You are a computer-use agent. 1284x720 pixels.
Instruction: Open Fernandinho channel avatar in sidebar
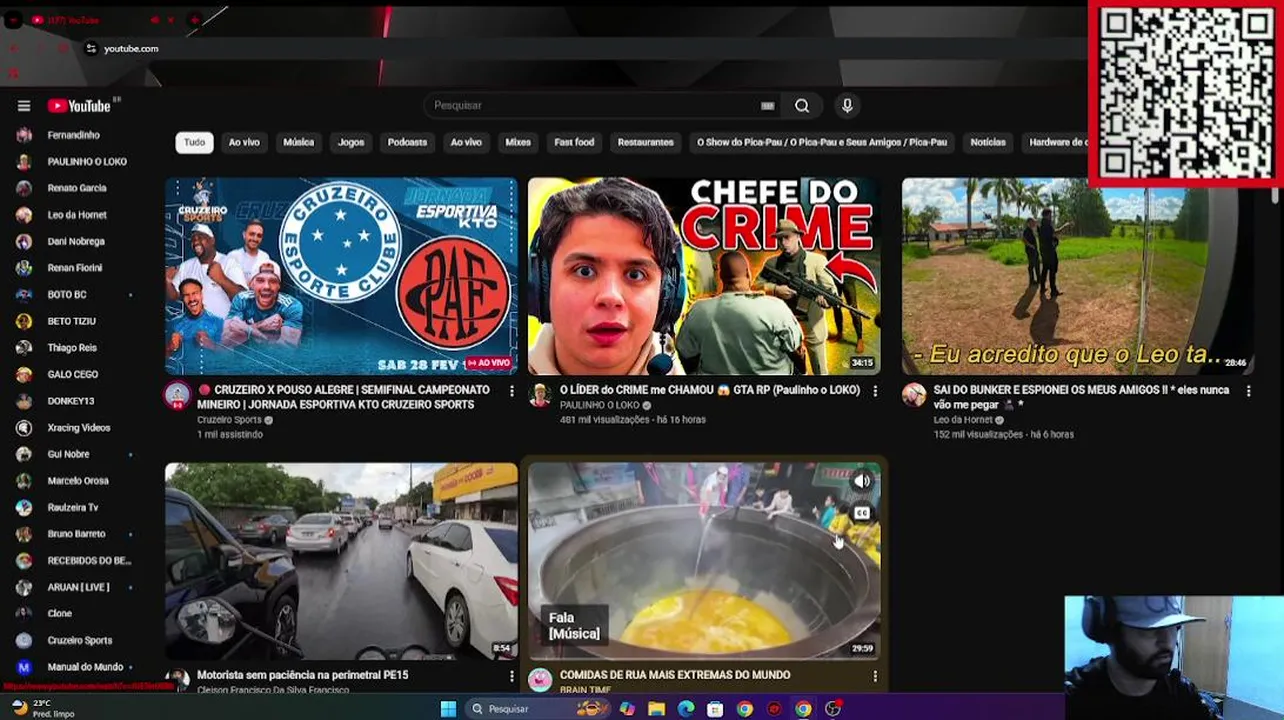[24, 135]
